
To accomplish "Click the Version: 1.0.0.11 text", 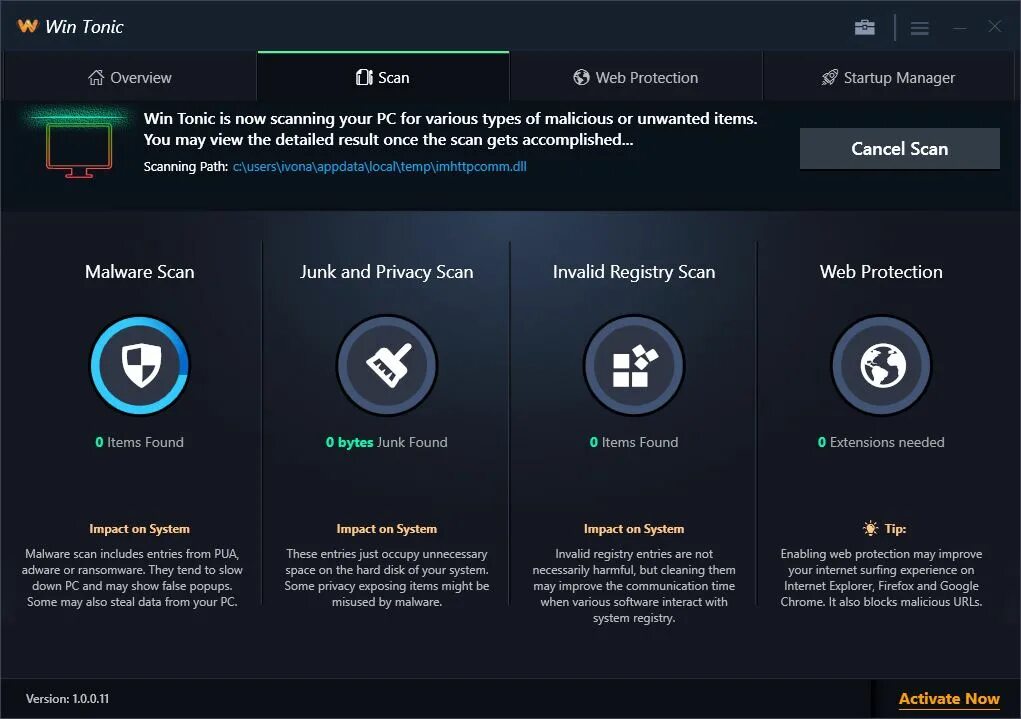I will 68,699.
